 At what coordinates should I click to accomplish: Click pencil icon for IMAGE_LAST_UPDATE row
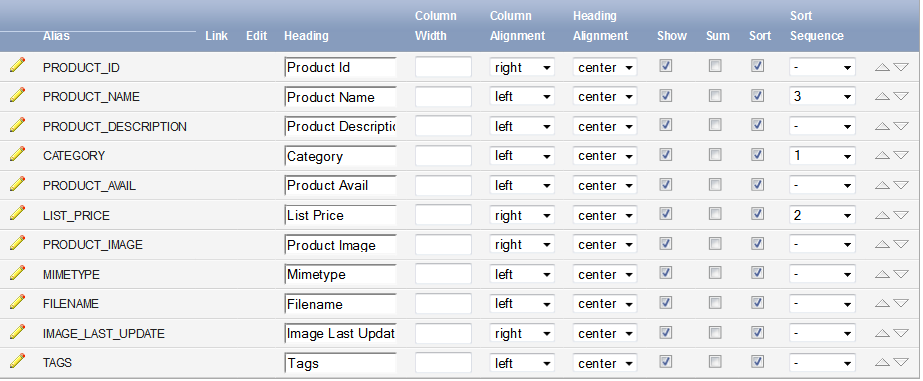pos(18,332)
